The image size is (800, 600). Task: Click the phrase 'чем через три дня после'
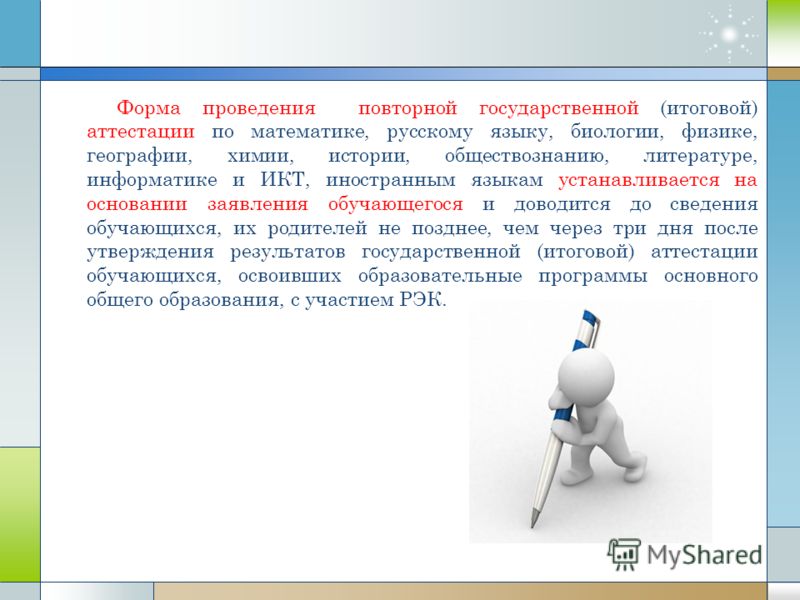(631, 229)
